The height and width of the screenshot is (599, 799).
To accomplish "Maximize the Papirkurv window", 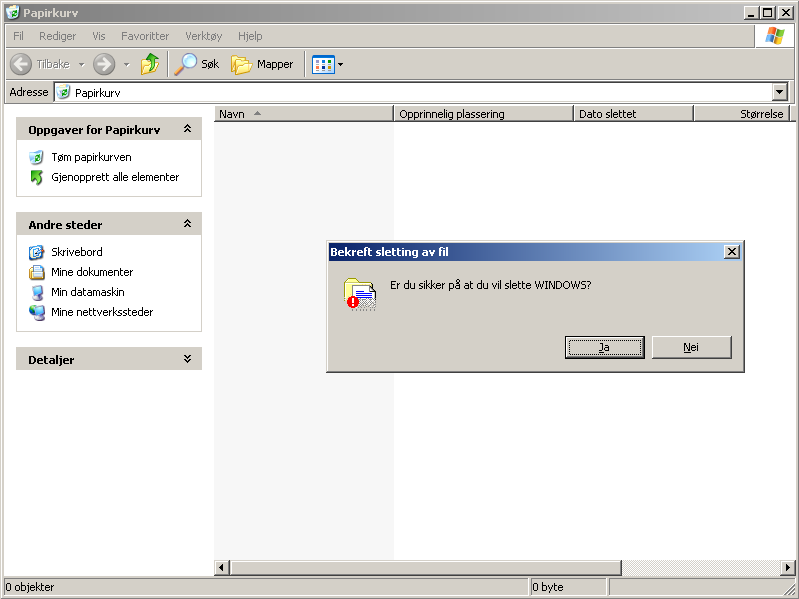I will click(767, 13).
